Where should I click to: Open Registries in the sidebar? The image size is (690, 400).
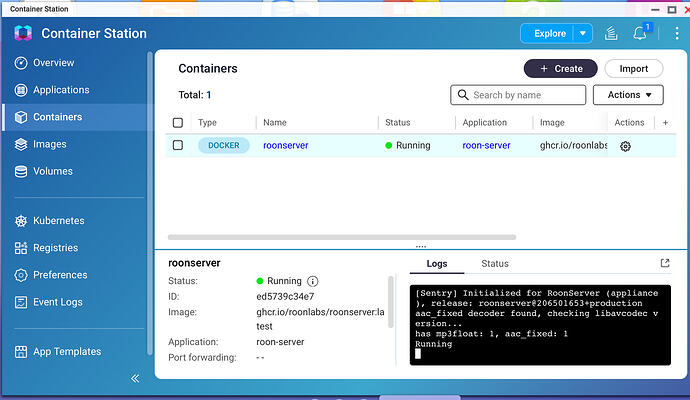click(x=46, y=248)
